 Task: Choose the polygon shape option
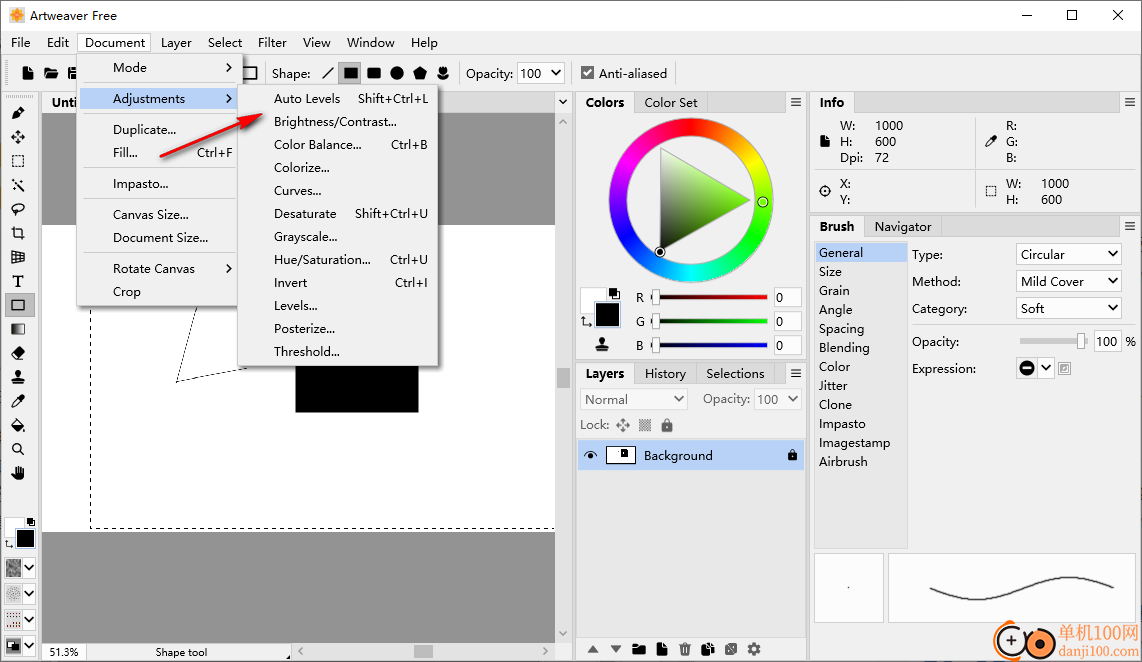tap(420, 73)
